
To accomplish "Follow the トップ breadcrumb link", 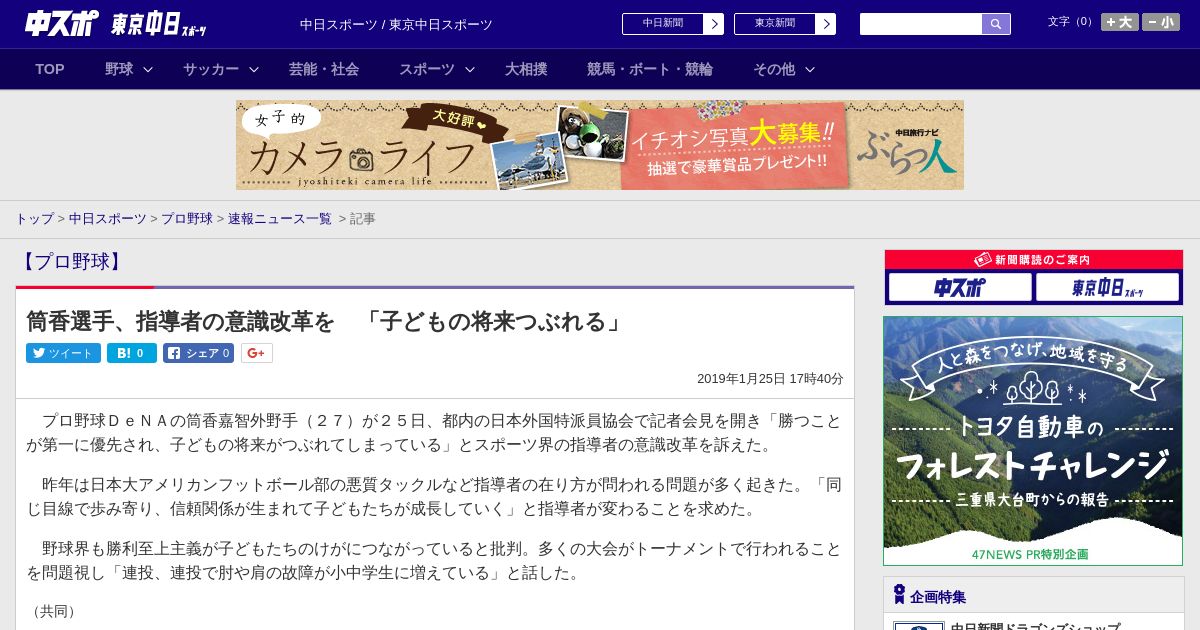I will coord(34,218).
